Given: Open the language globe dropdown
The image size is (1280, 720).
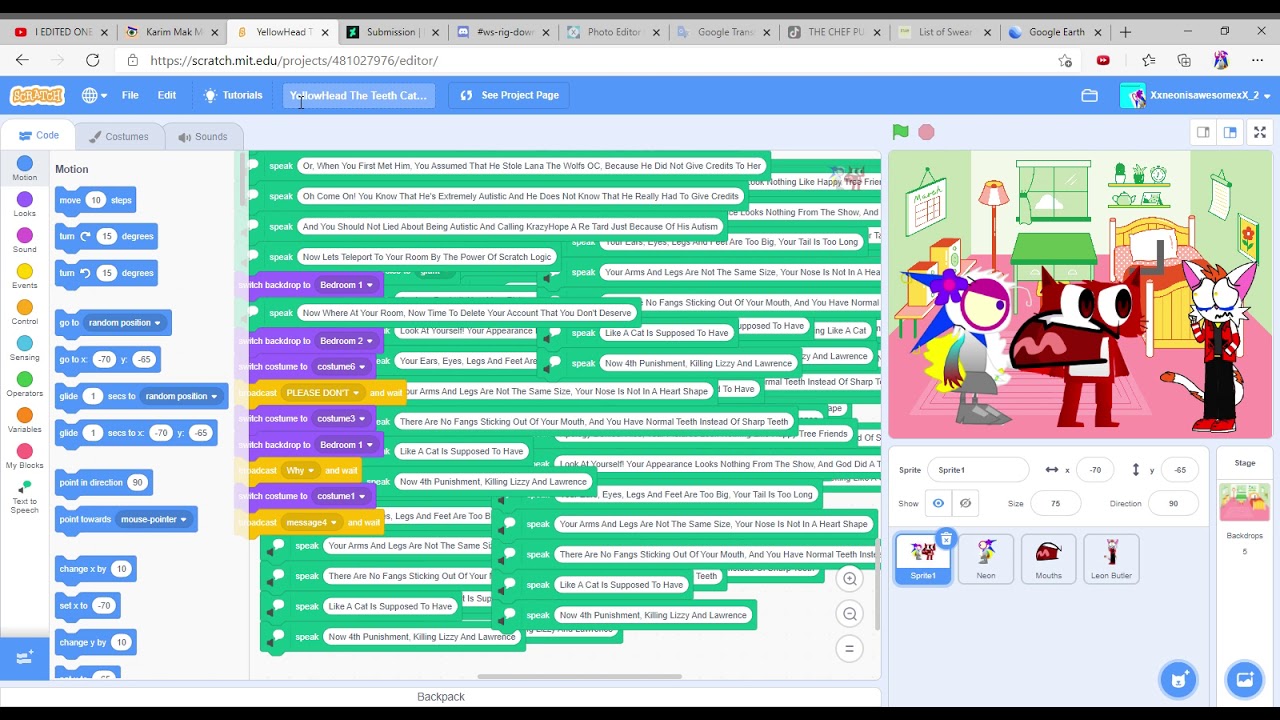Looking at the screenshot, I should click(x=95, y=96).
